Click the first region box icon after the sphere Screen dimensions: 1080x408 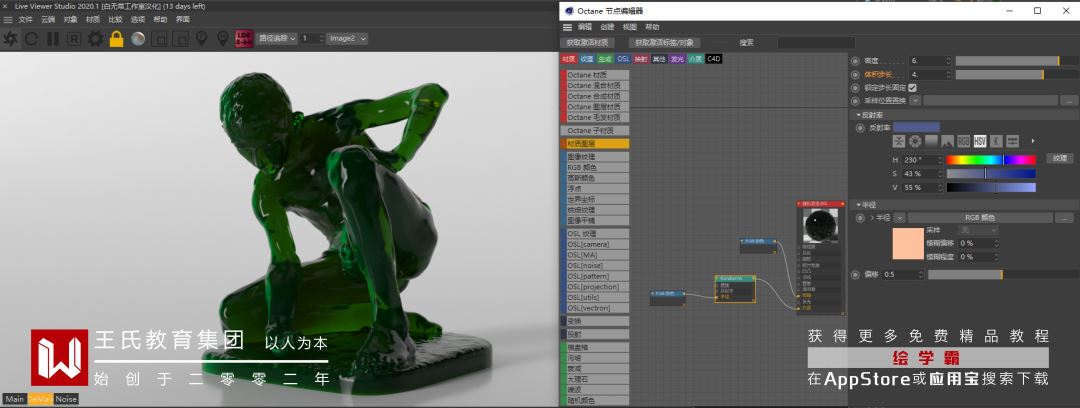point(159,39)
